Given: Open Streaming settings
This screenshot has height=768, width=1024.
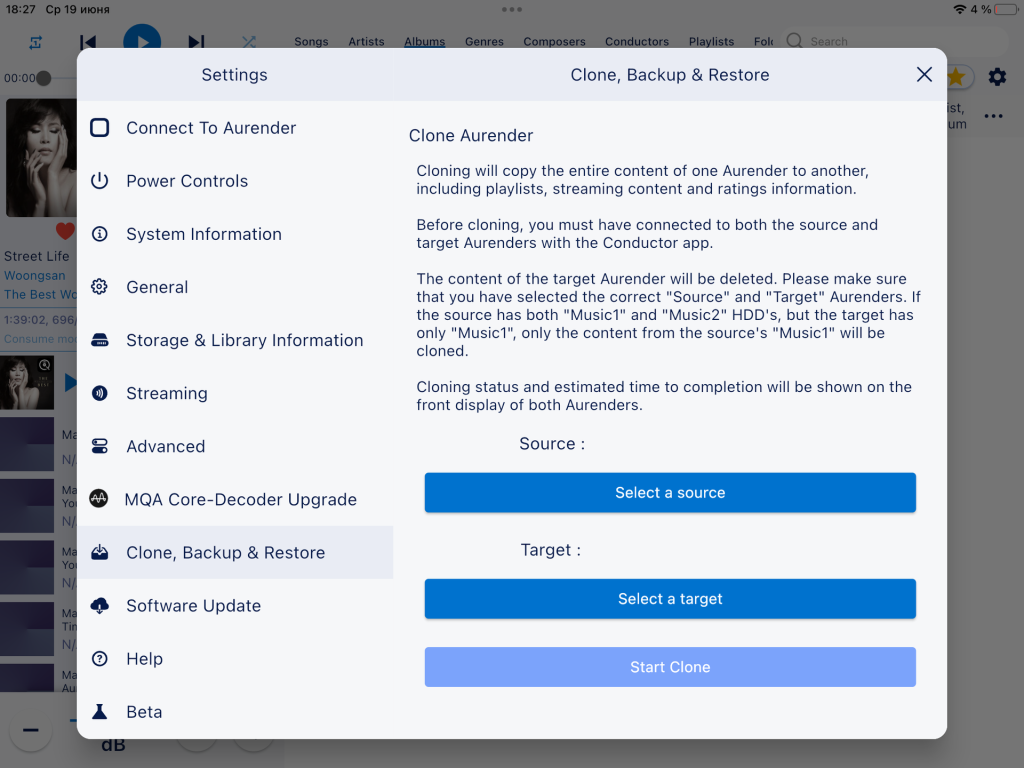Looking at the screenshot, I should [235, 393].
